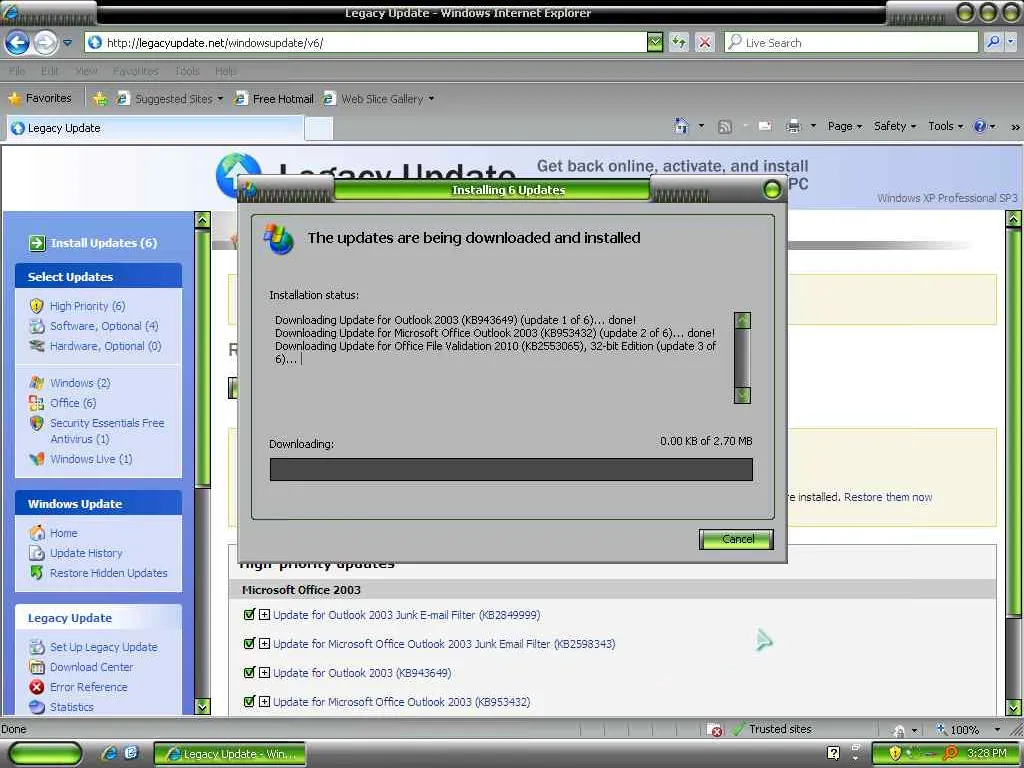Image resolution: width=1024 pixels, height=768 pixels.
Task: Click the blue Help question mark icon
Action: pos(980,126)
